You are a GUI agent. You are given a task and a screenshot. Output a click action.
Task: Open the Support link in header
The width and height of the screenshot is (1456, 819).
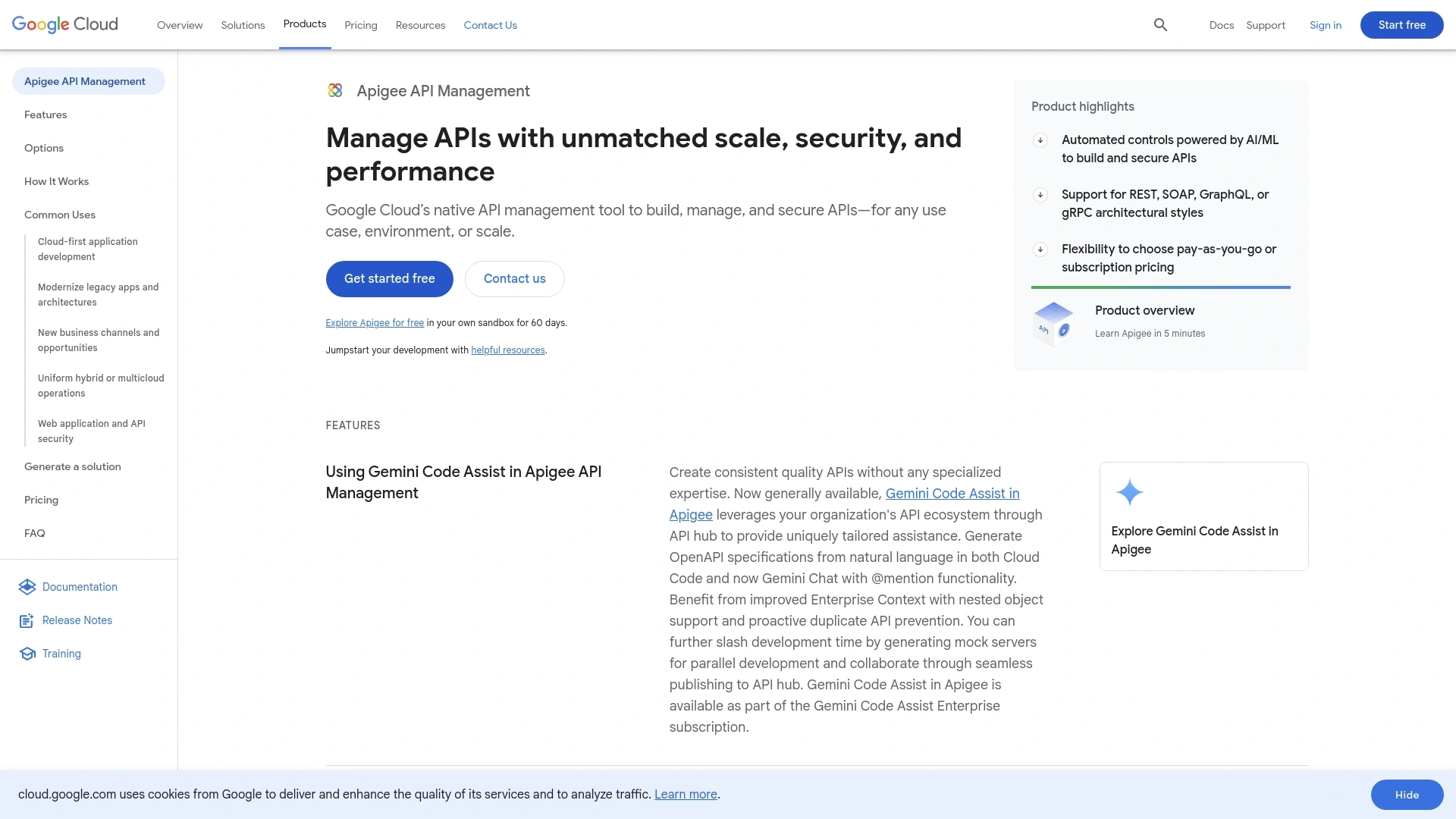[1266, 25]
